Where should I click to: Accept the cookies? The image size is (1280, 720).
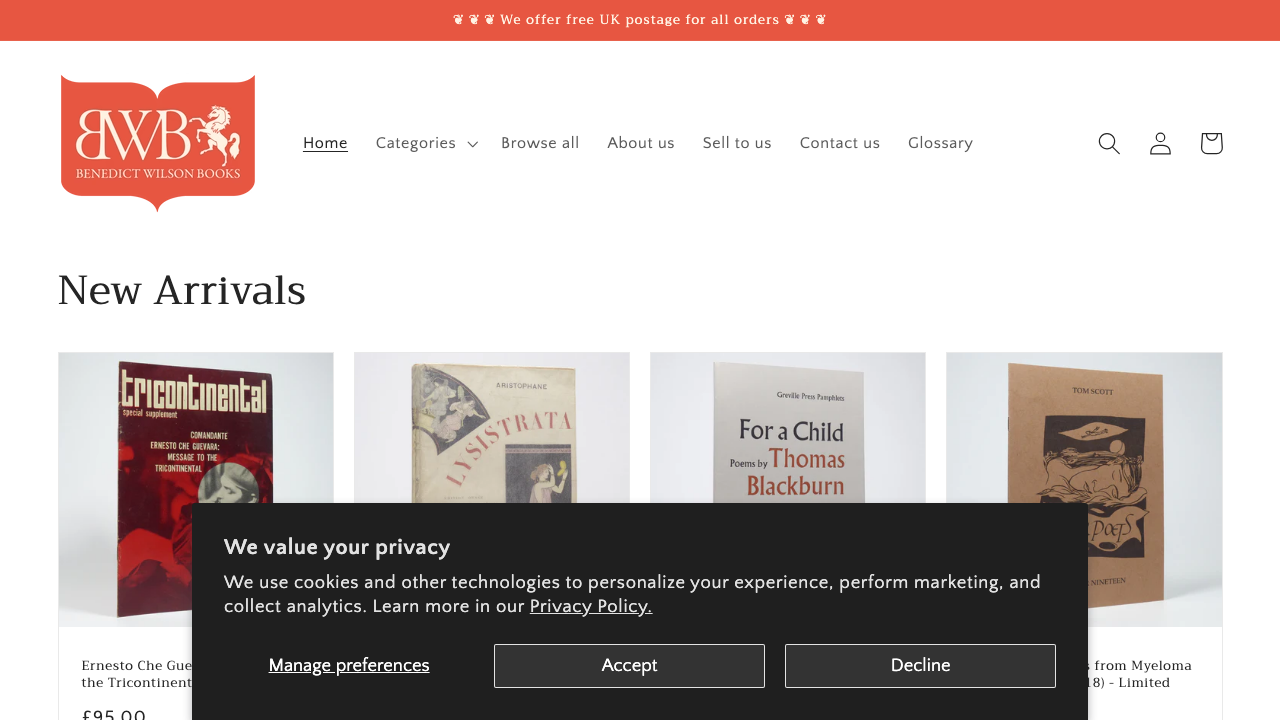tap(629, 665)
